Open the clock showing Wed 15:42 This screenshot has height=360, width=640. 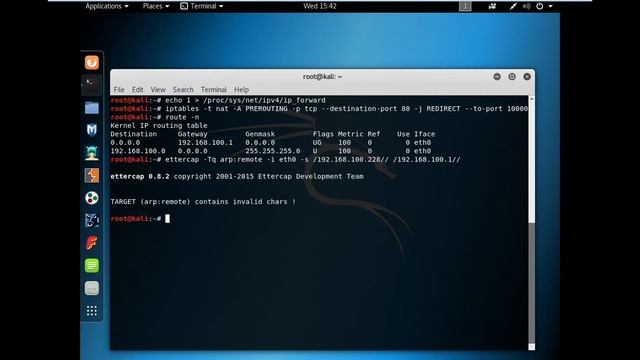[320, 6]
